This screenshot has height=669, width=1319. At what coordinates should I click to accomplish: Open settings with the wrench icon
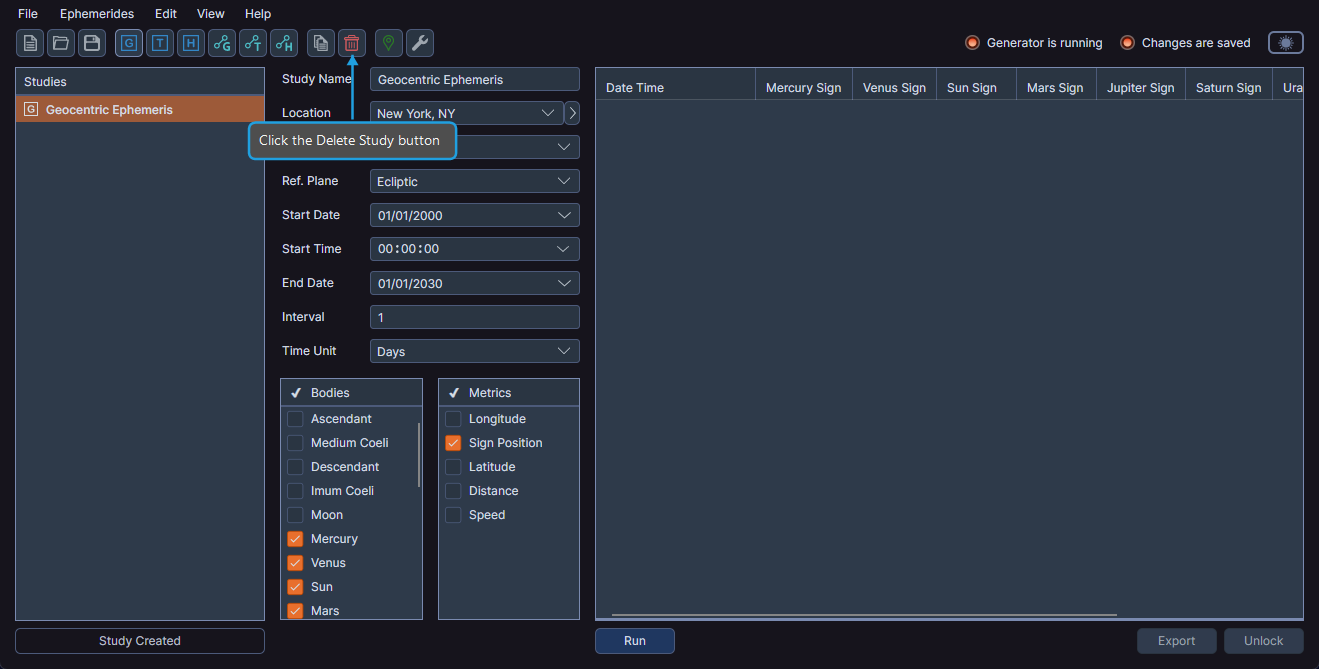click(419, 43)
